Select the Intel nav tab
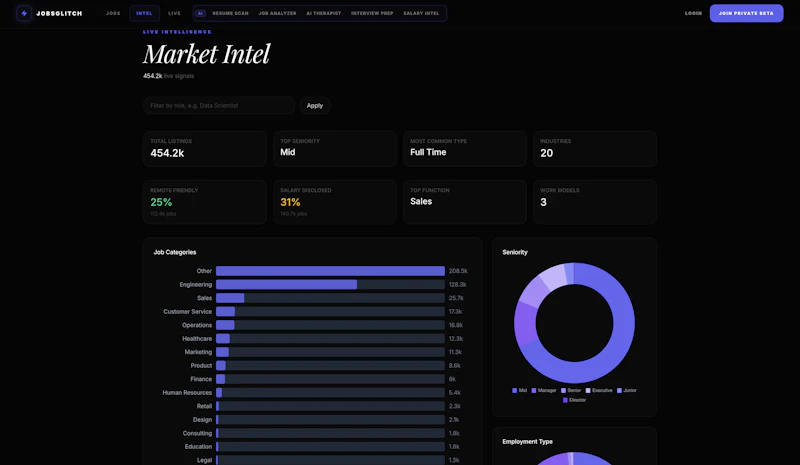800x465 pixels. [x=144, y=13]
